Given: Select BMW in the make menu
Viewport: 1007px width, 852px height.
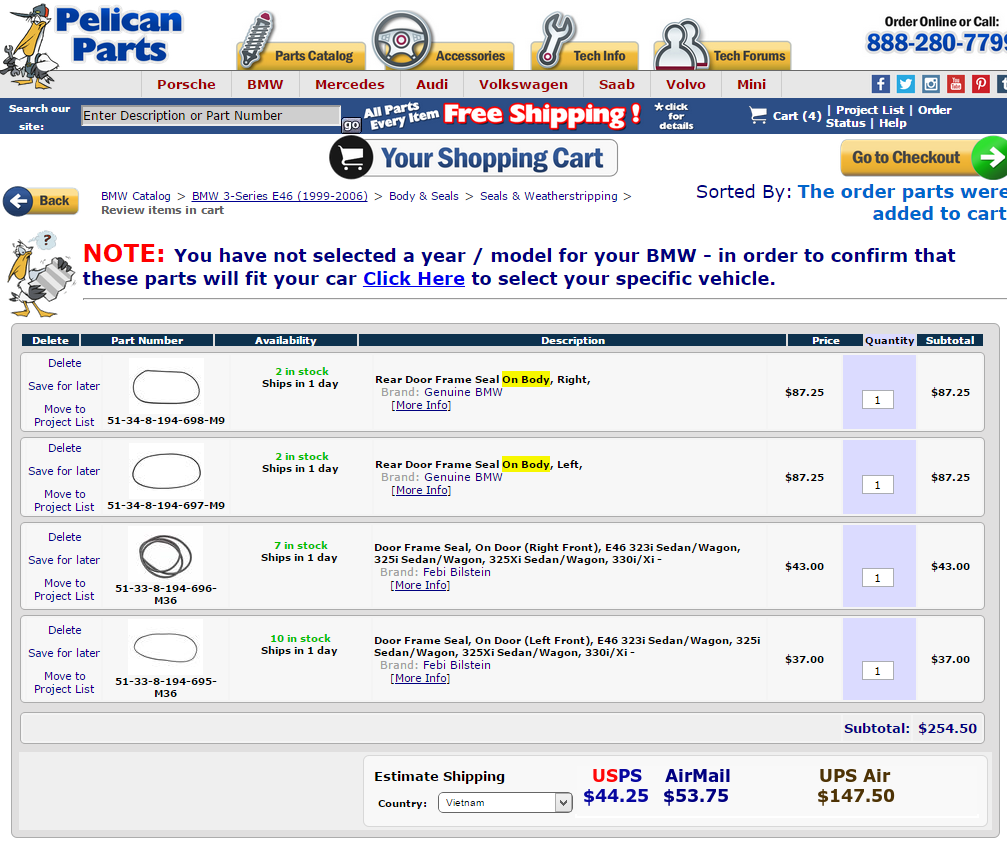Looking at the screenshot, I should click(265, 84).
